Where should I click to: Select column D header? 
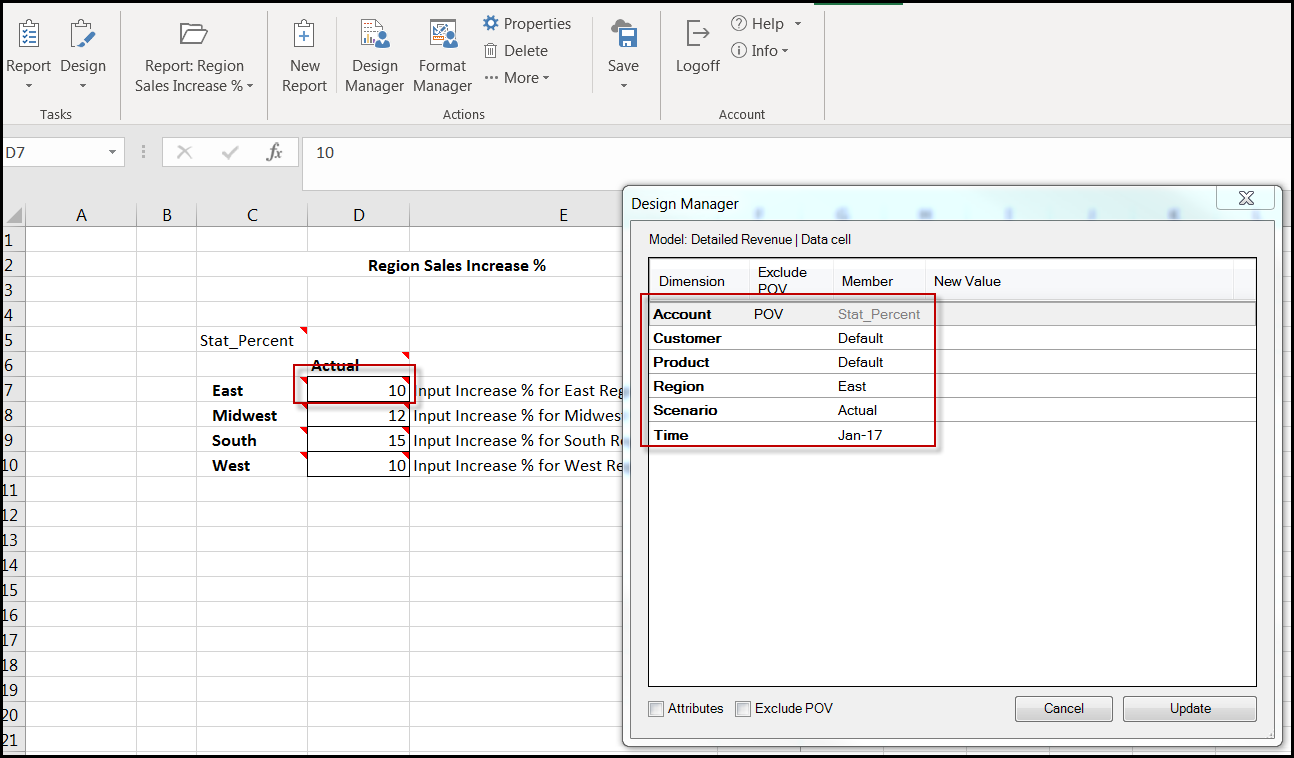pos(359,215)
